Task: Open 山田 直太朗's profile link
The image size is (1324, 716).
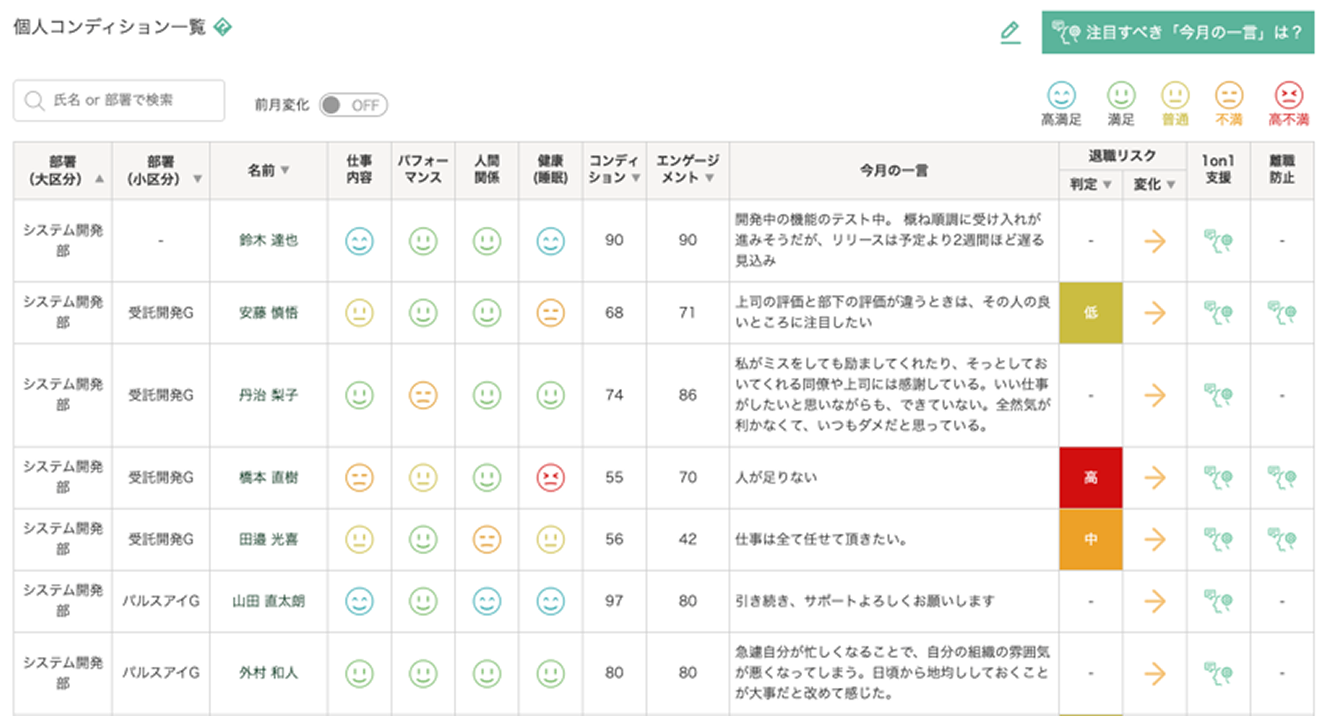Action: pos(268,601)
